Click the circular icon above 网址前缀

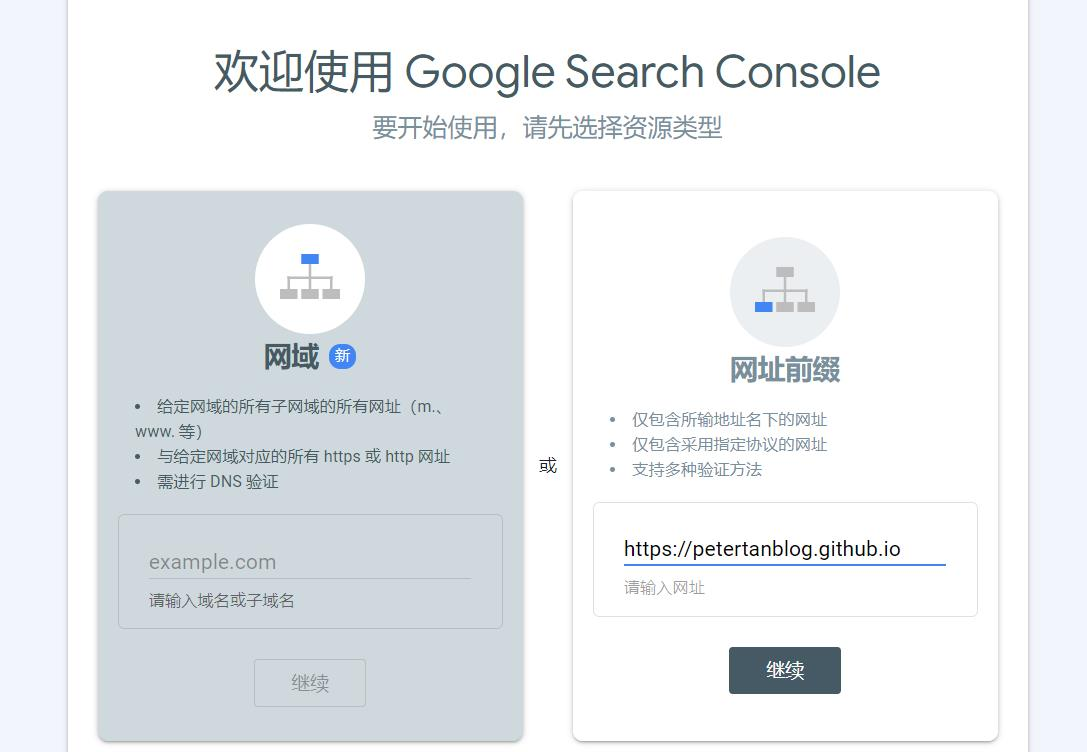pos(785,291)
